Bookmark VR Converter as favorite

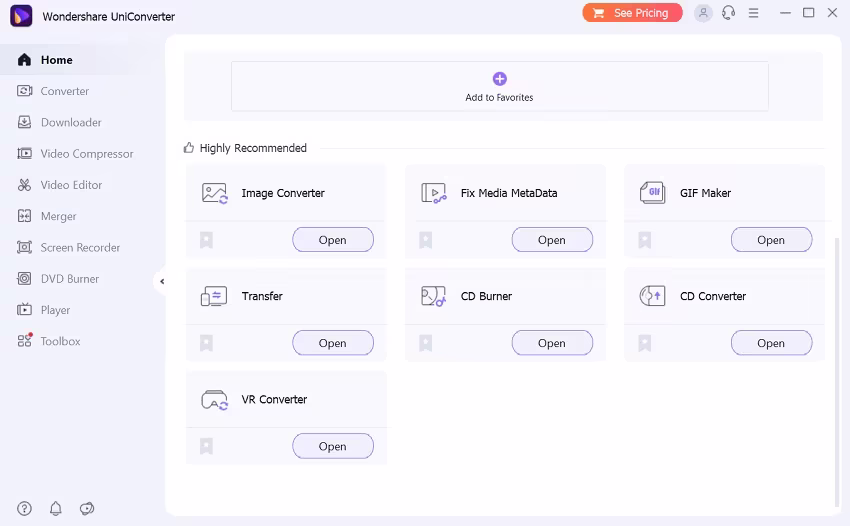[207, 446]
